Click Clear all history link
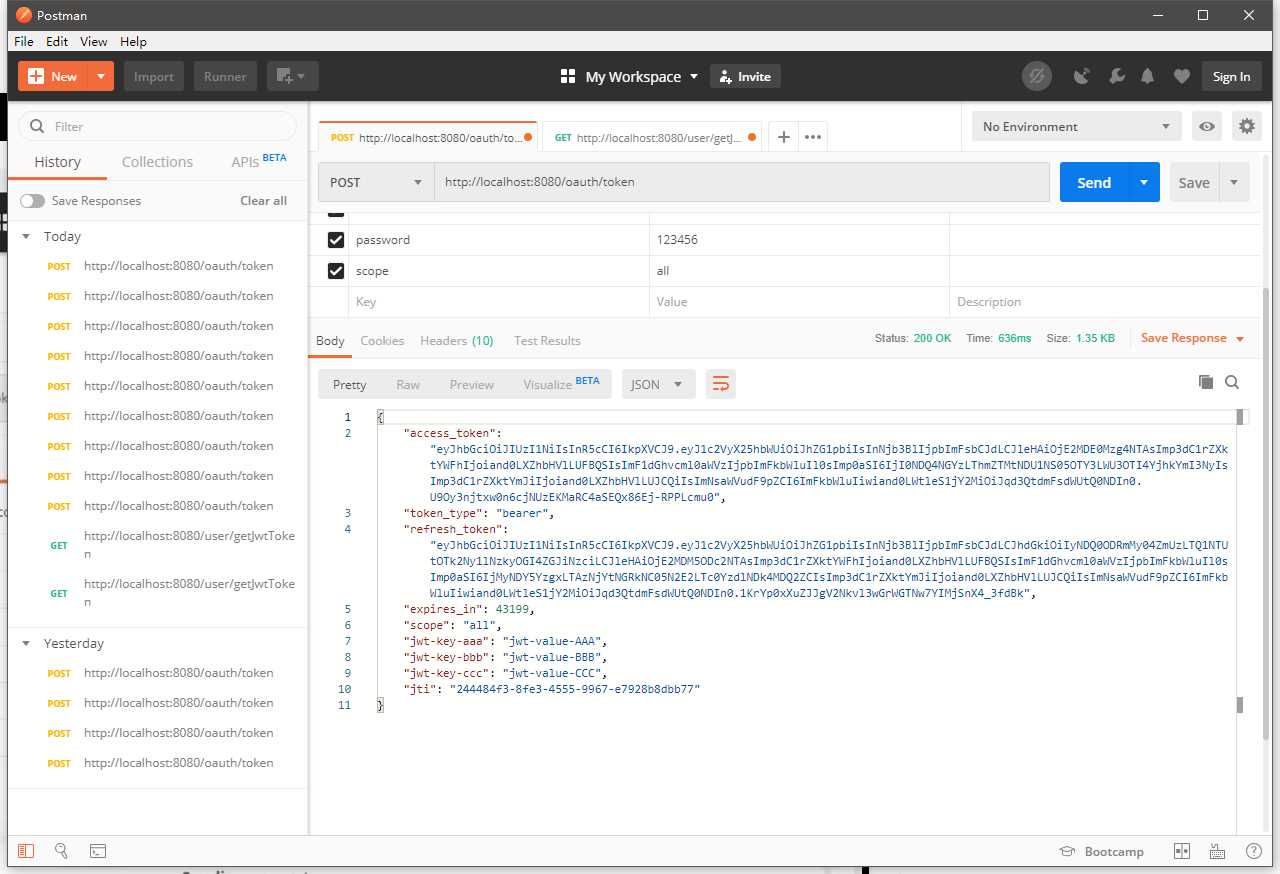The width and height of the screenshot is (1280, 874). (x=263, y=201)
